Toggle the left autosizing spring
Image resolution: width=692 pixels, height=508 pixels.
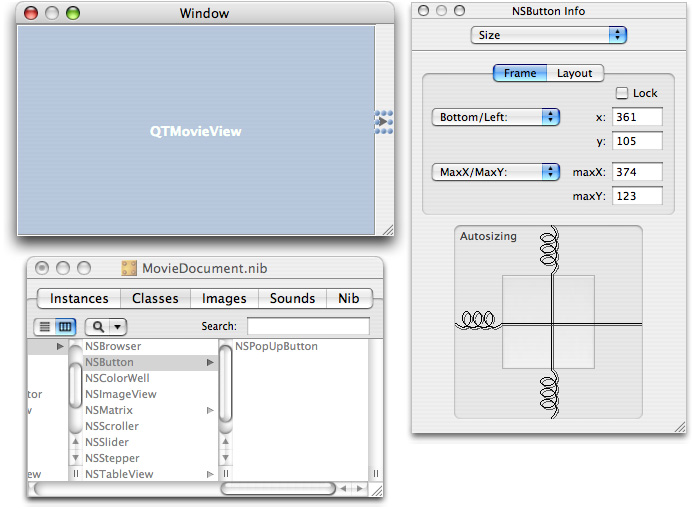[x=478, y=321]
